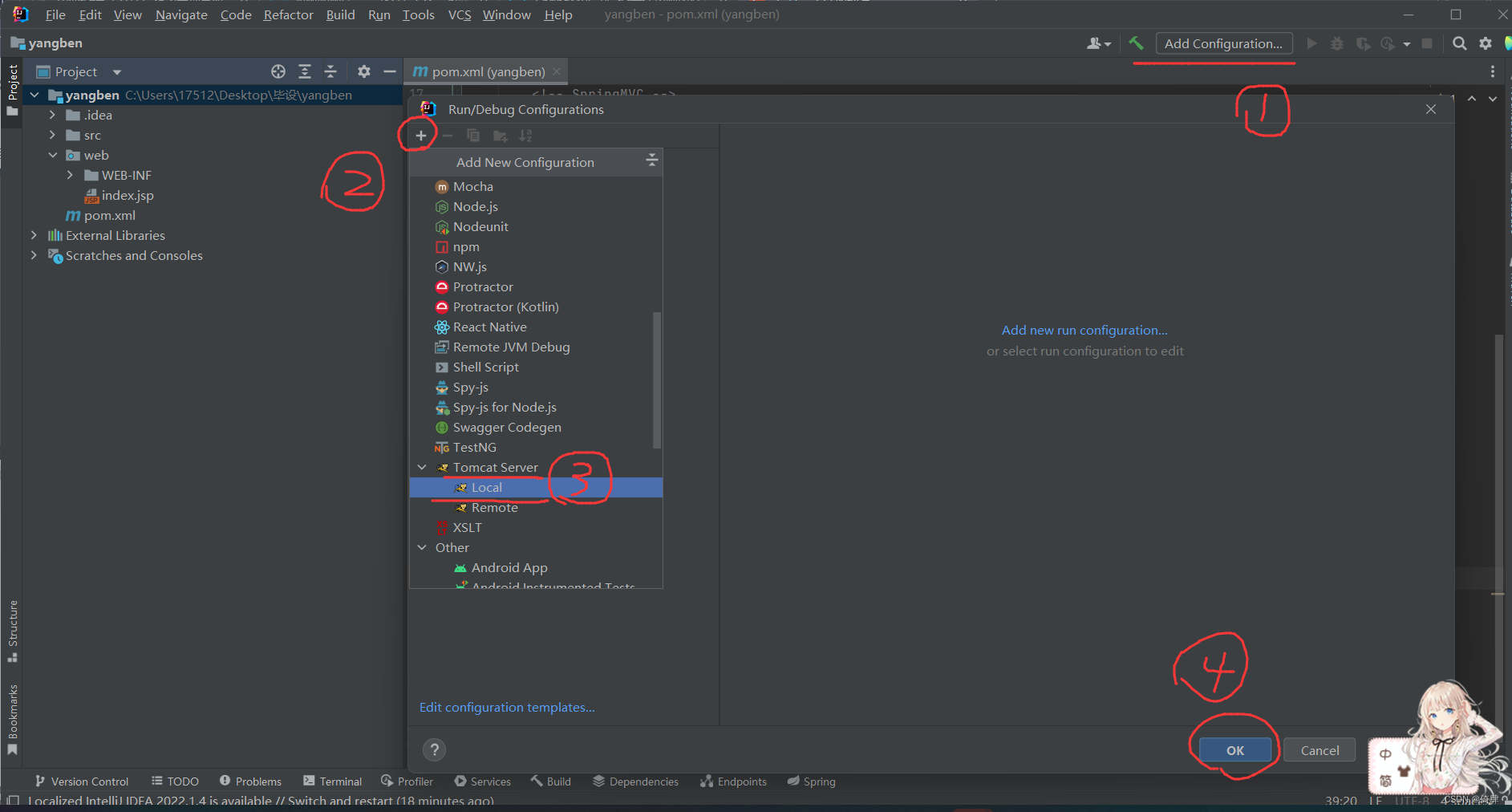The image size is (1512, 812).
Task: Click Expand All icon in Project panel
Action: click(x=305, y=71)
